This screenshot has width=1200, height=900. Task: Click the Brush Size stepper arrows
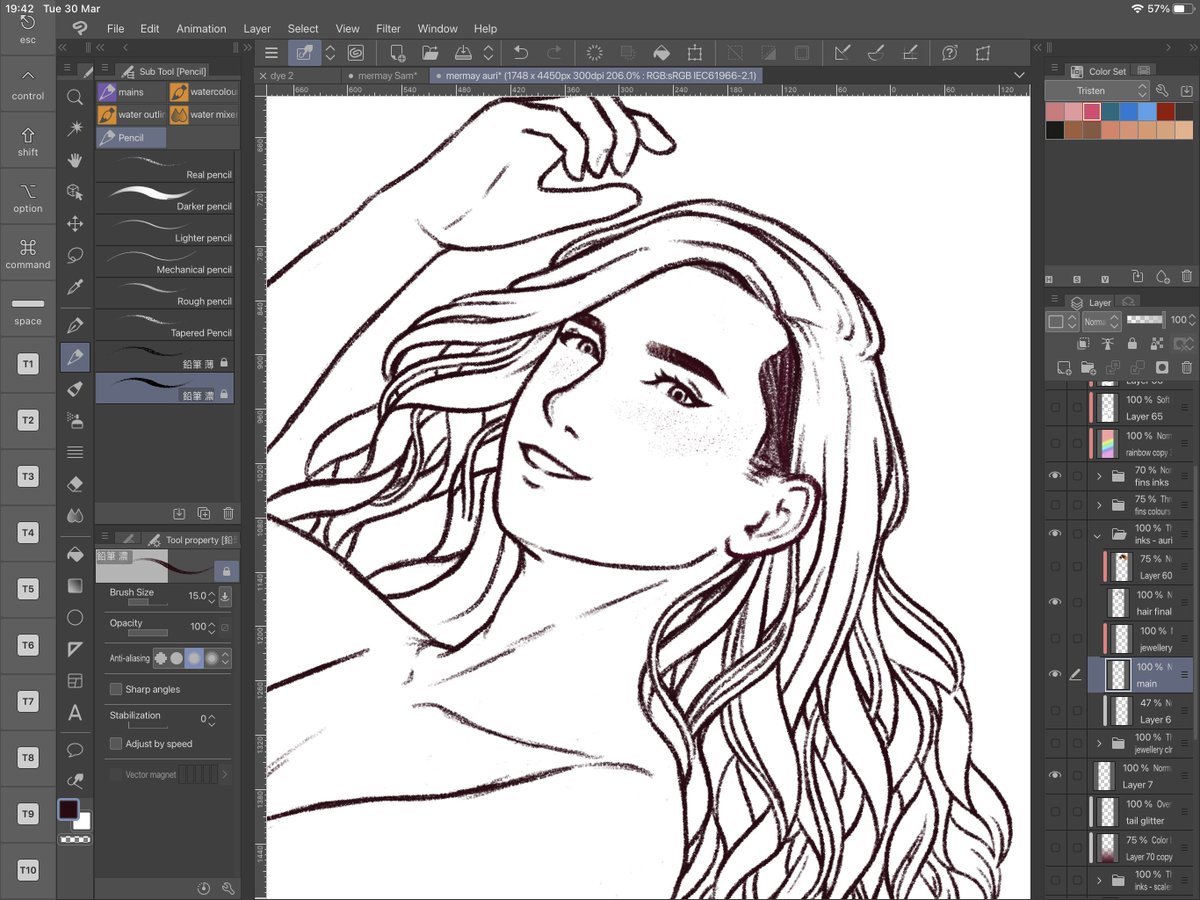(212, 596)
